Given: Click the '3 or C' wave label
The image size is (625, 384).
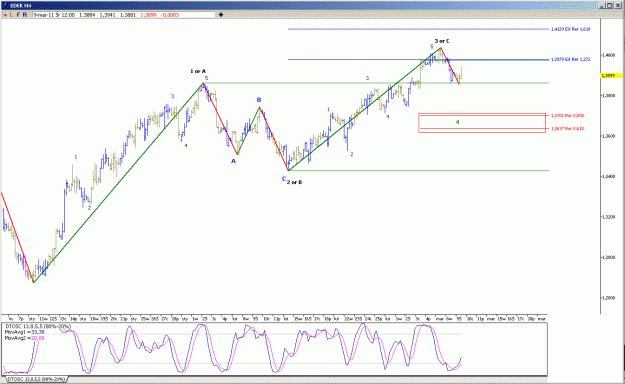Looking at the screenshot, I should point(442,41).
